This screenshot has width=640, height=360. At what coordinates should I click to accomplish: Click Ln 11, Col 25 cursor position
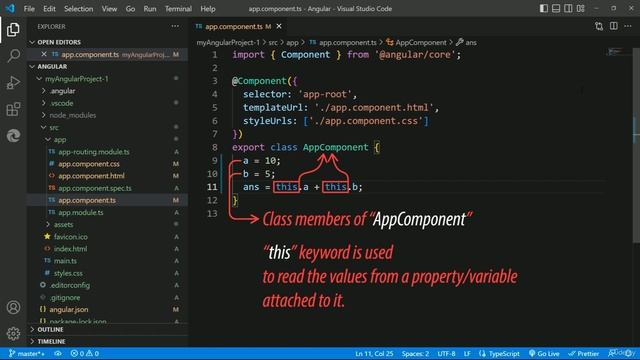point(374,353)
